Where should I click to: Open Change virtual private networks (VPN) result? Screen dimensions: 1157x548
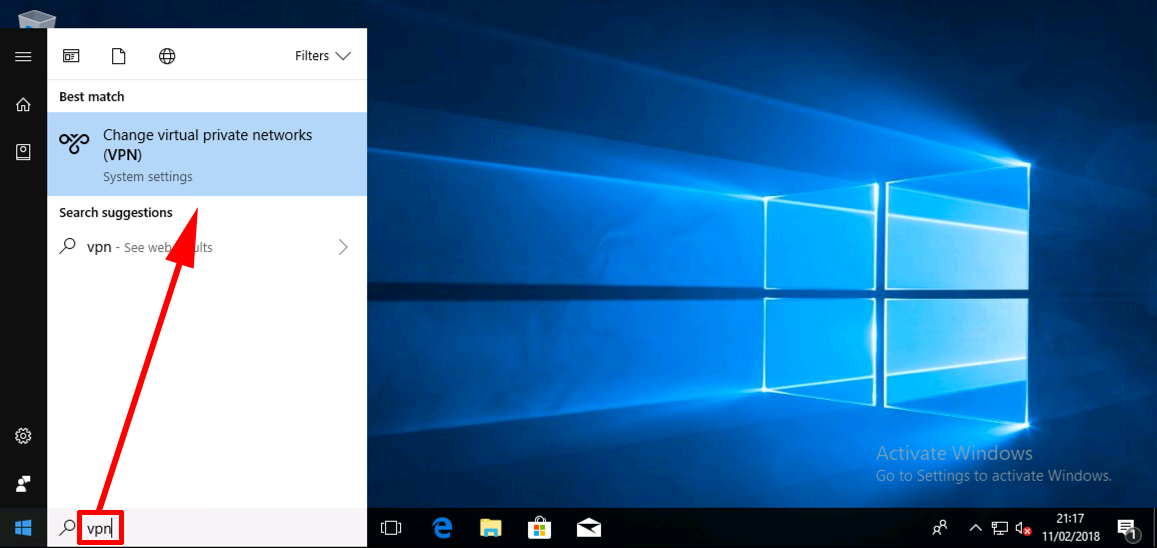pos(207,154)
